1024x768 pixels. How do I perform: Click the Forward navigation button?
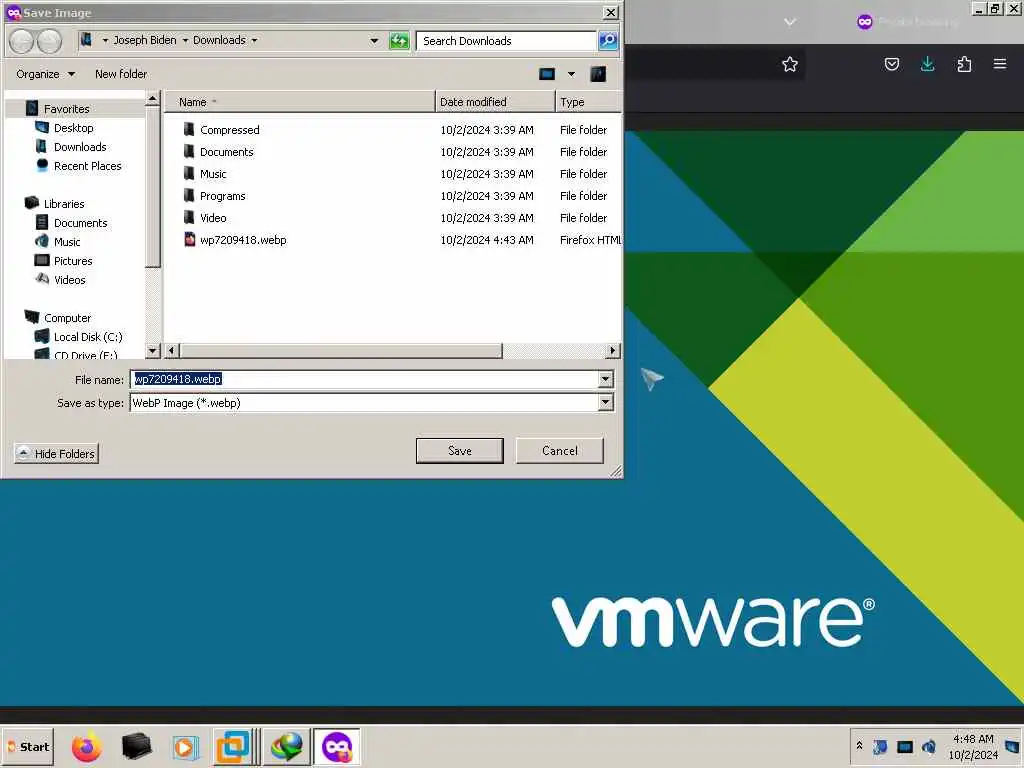coord(49,41)
